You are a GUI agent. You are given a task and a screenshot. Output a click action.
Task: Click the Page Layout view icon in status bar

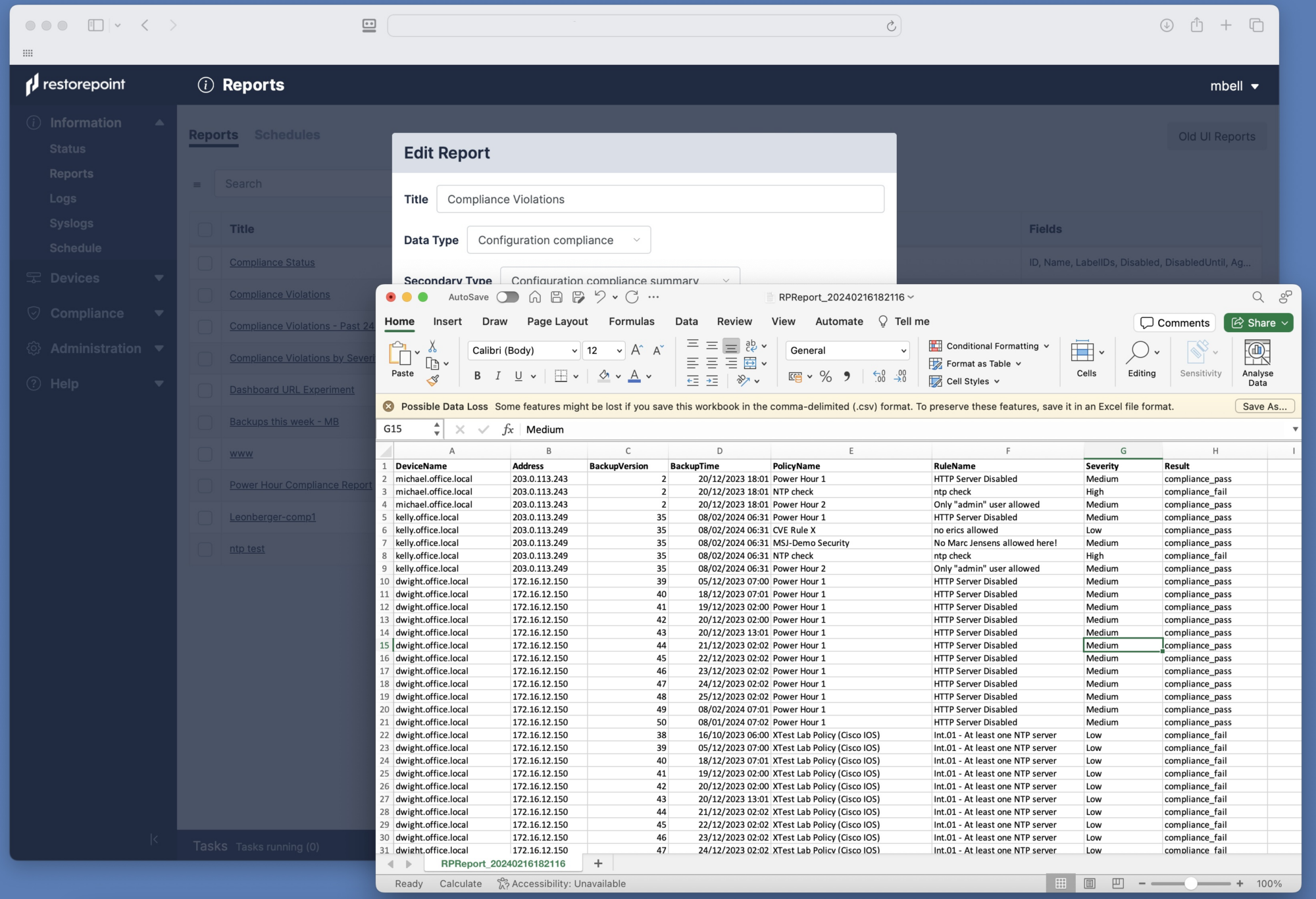(x=1089, y=883)
